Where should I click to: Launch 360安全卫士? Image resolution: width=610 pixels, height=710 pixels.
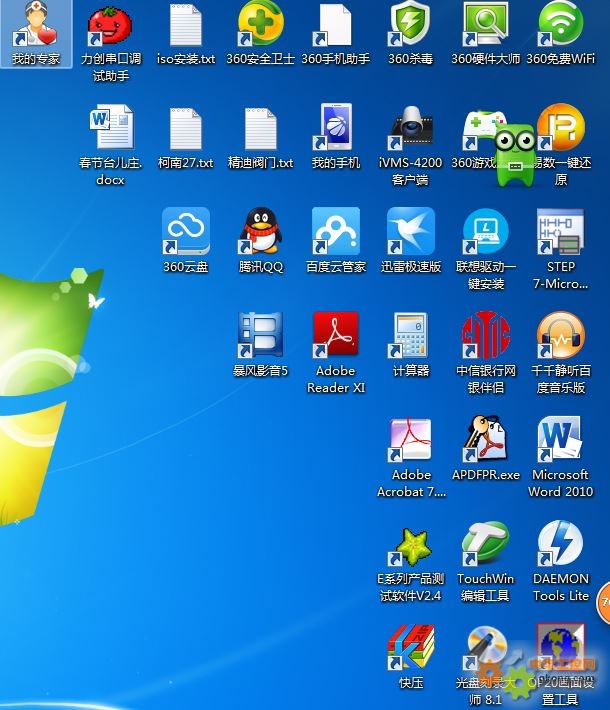[260, 24]
